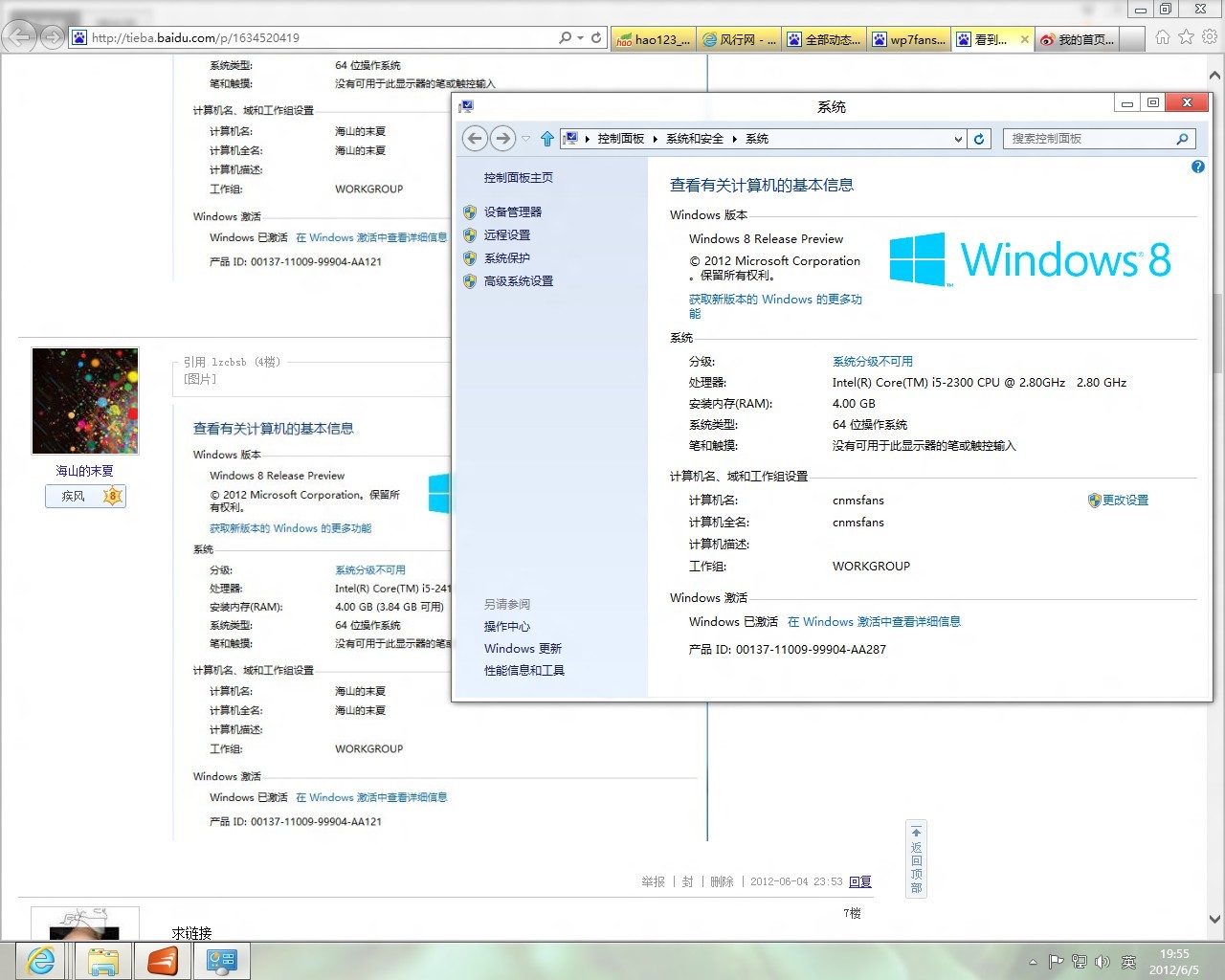Select the 系统和安全 breadcrumb segment
Screen dimensions: 1225x980
point(695,139)
